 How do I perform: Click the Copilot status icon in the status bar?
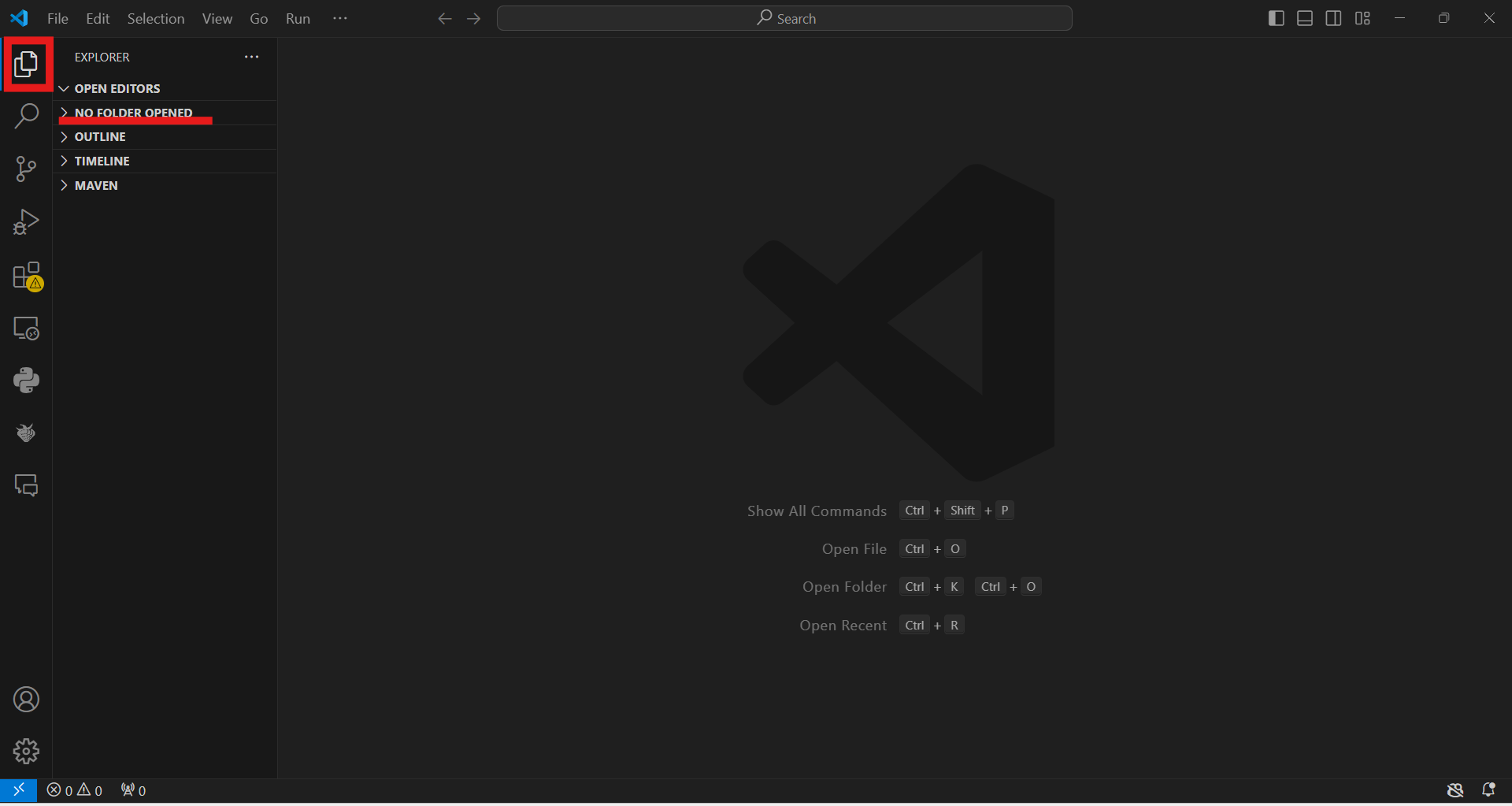coord(1455,790)
